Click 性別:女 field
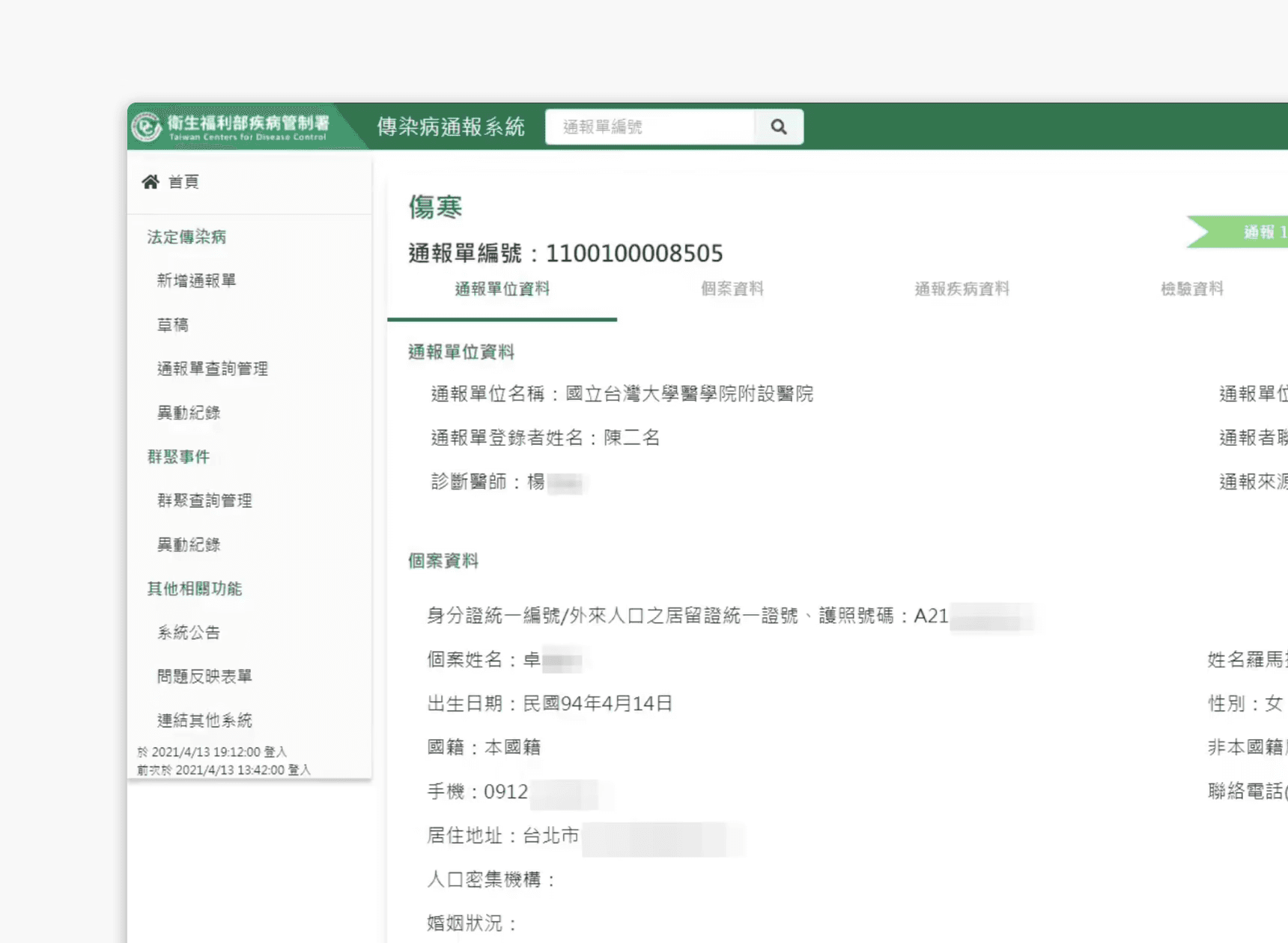Screen dimensions: 1288x943 click(1245, 704)
